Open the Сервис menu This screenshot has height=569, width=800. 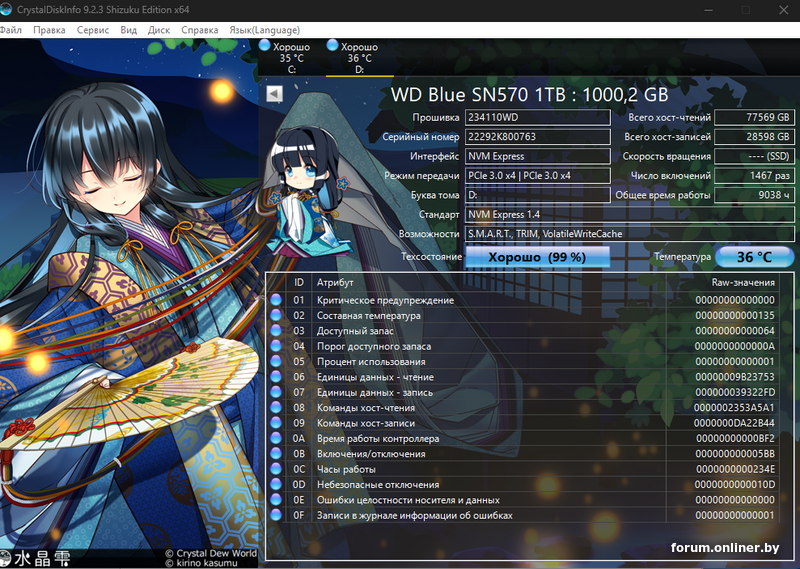click(x=93, y=30)
